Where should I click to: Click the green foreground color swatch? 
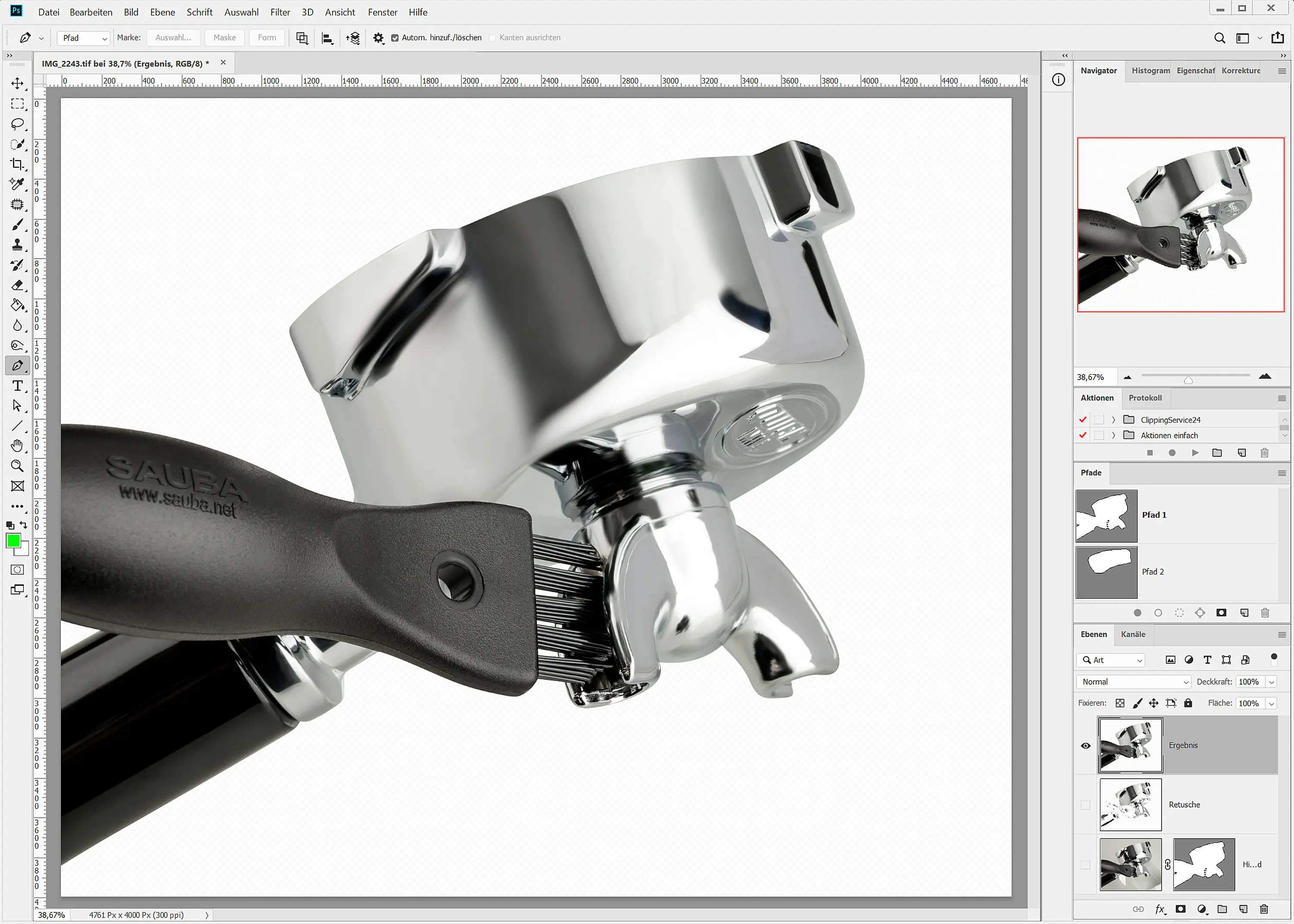[14, 541]
